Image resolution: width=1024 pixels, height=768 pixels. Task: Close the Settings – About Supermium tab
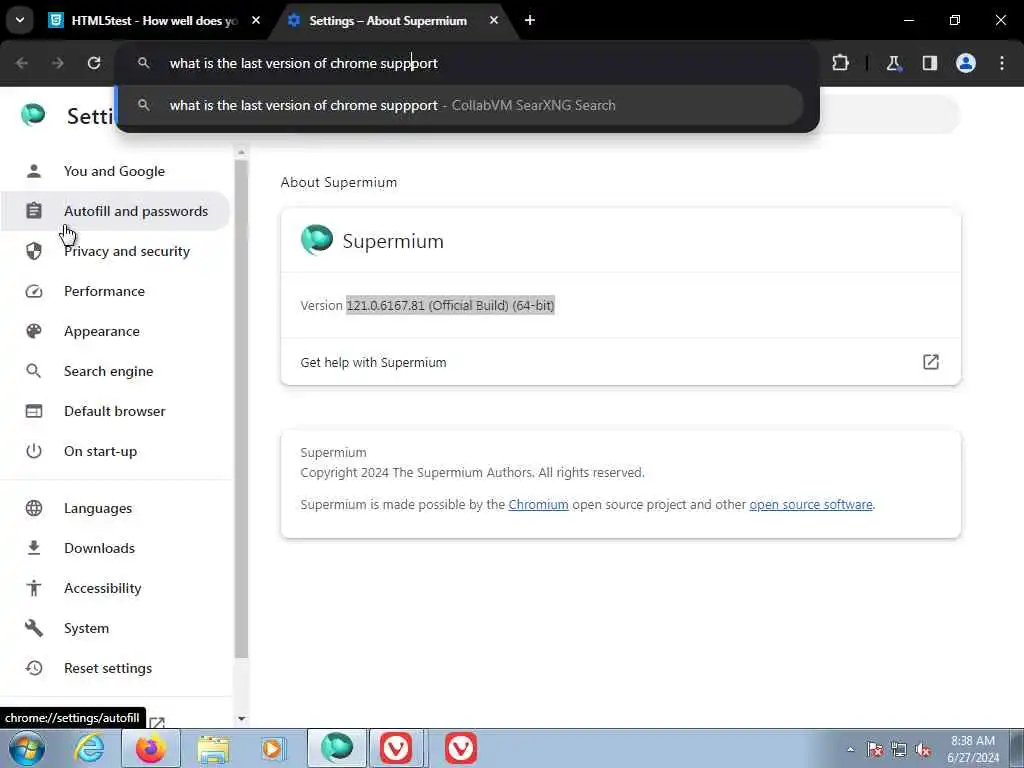point(494,20)
